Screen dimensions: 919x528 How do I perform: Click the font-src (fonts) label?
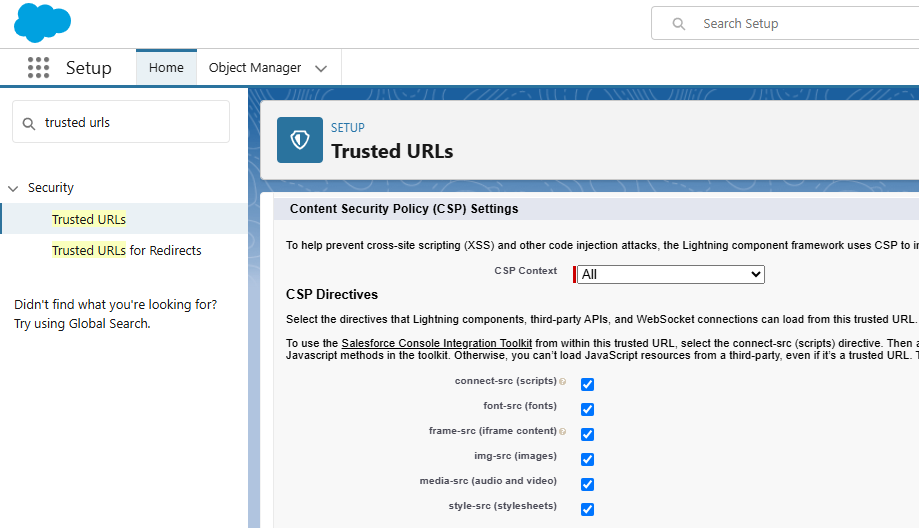[520, 406]
